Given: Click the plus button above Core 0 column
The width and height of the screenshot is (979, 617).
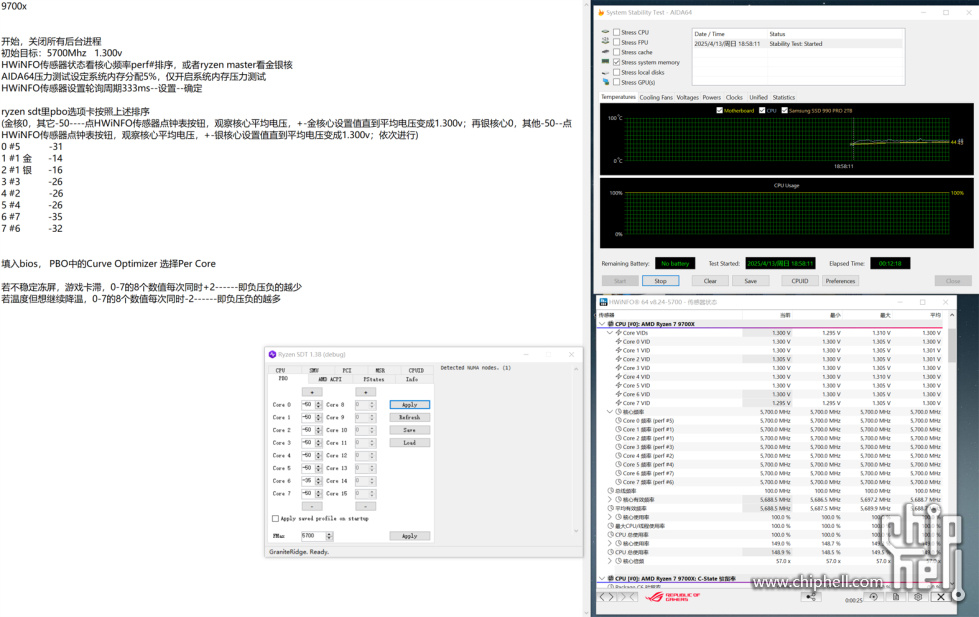Looking at the screenshot, I should pyautogui.click(x=312, y=392).
